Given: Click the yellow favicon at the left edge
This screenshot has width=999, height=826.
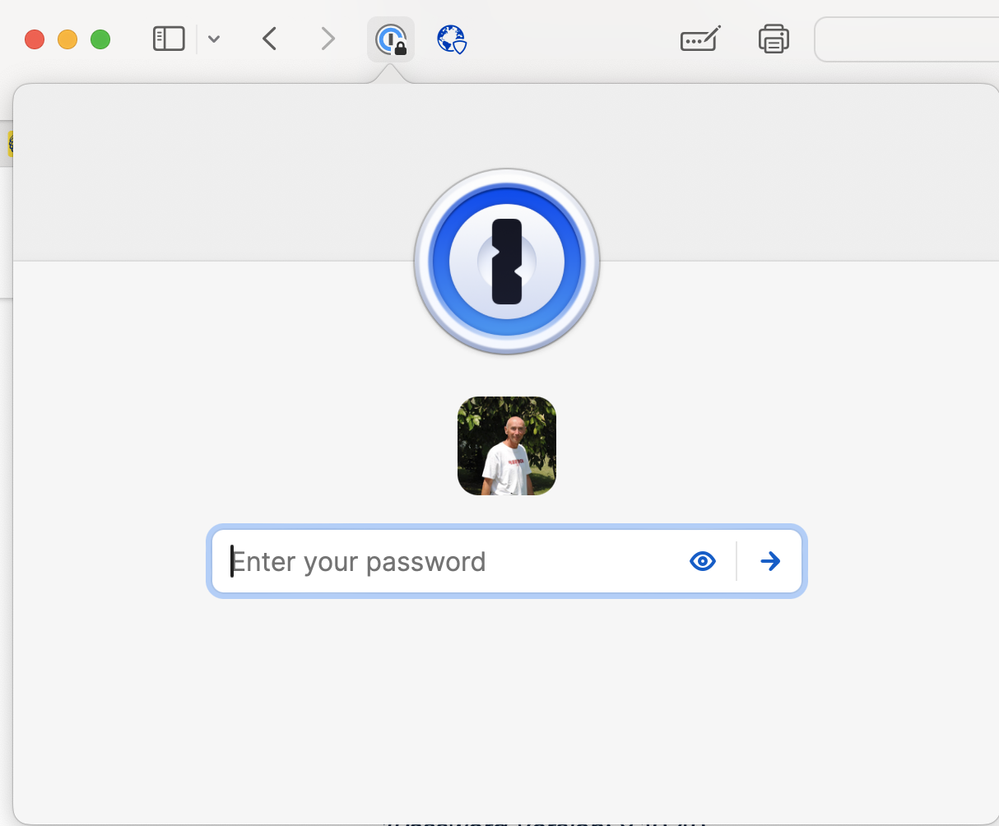Looking at the screenshot, I should click(10, 144).
